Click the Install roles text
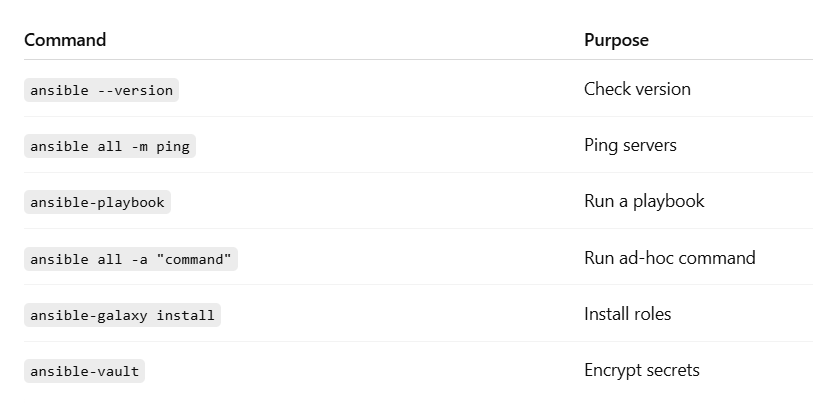This screenshot has height=417, width=813. 627,314
